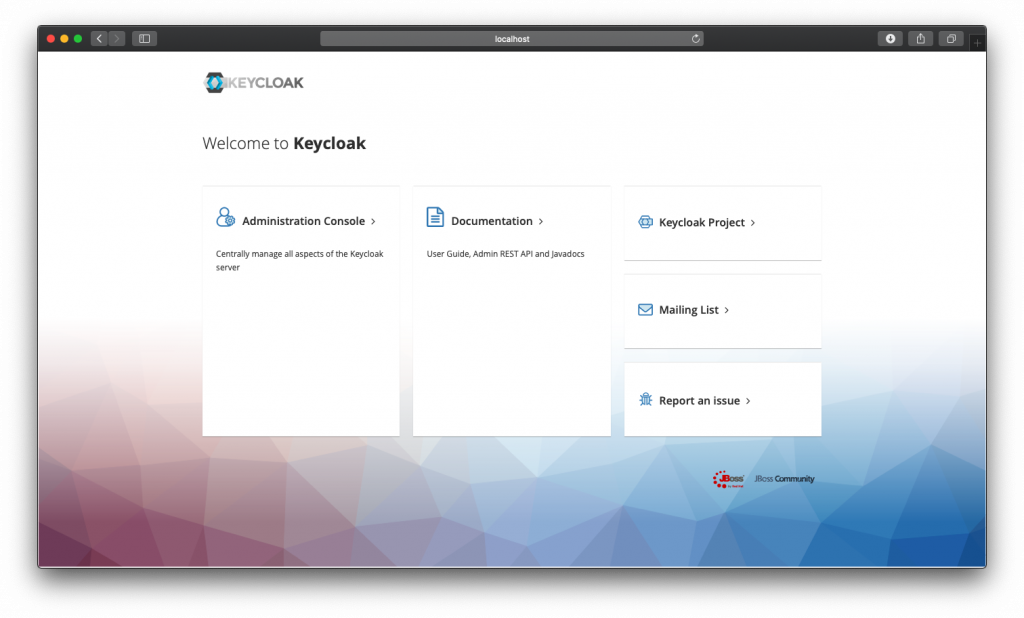
Task: Click "User Guide, Admin REST API and Javadocs" text
Action: [505, 253]
